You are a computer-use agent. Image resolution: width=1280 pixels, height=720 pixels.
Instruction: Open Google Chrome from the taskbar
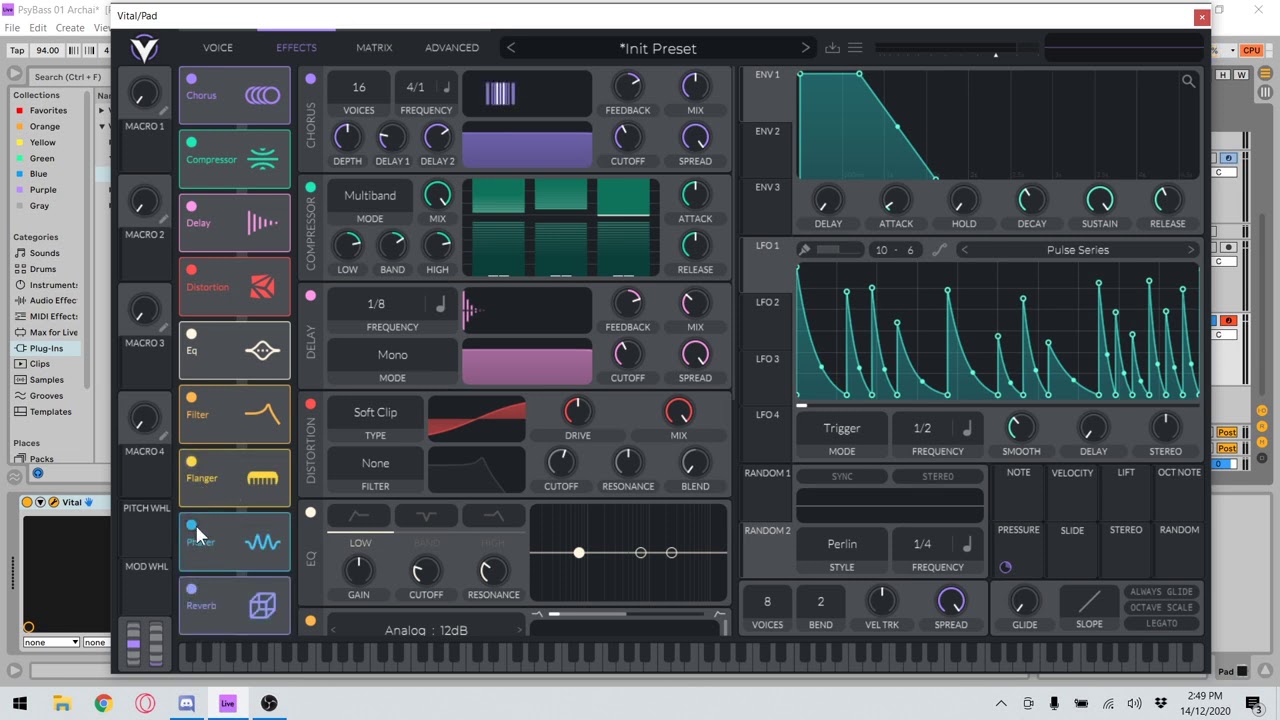pyautogui.click(x=103, y=703)
